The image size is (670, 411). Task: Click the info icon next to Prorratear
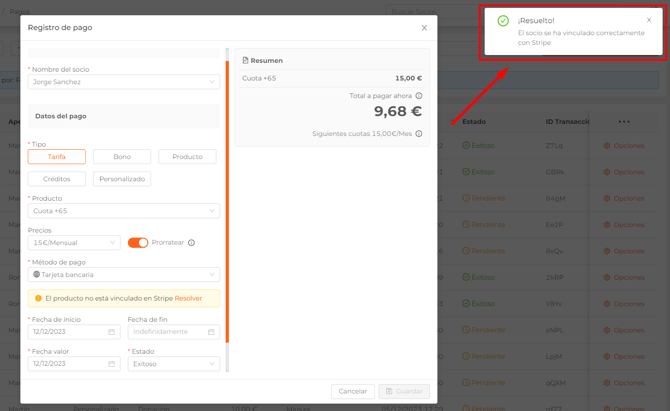click(192, 243)
